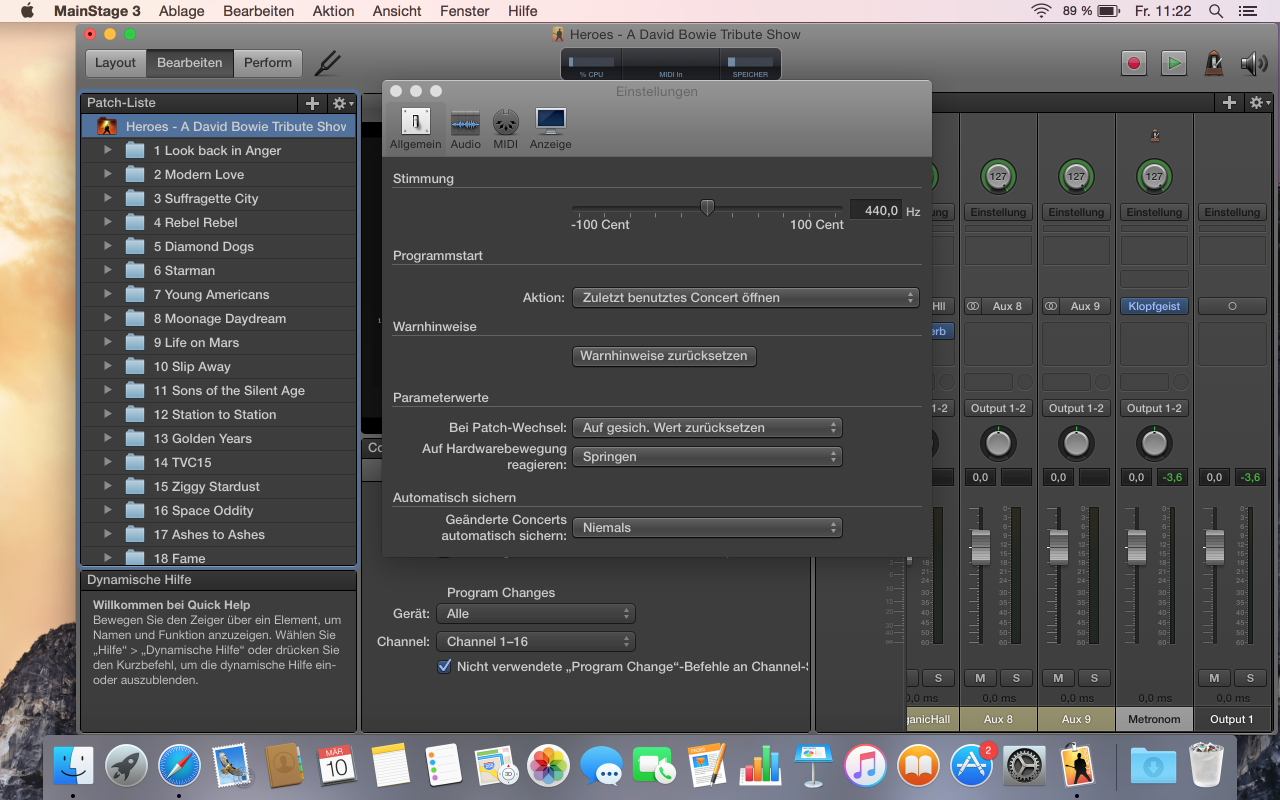
Task: Open iTunes from the Dock
Action: (x=866, y=766)
